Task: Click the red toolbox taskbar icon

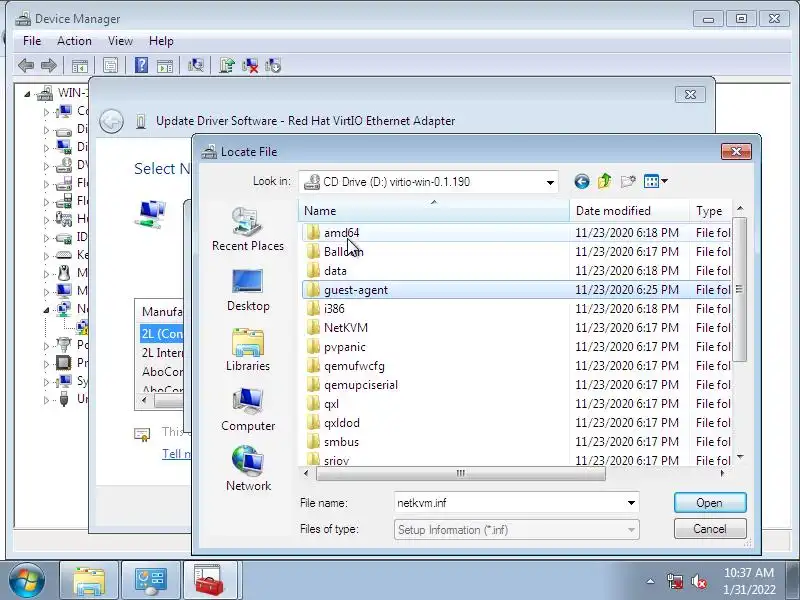Action: 210,581
